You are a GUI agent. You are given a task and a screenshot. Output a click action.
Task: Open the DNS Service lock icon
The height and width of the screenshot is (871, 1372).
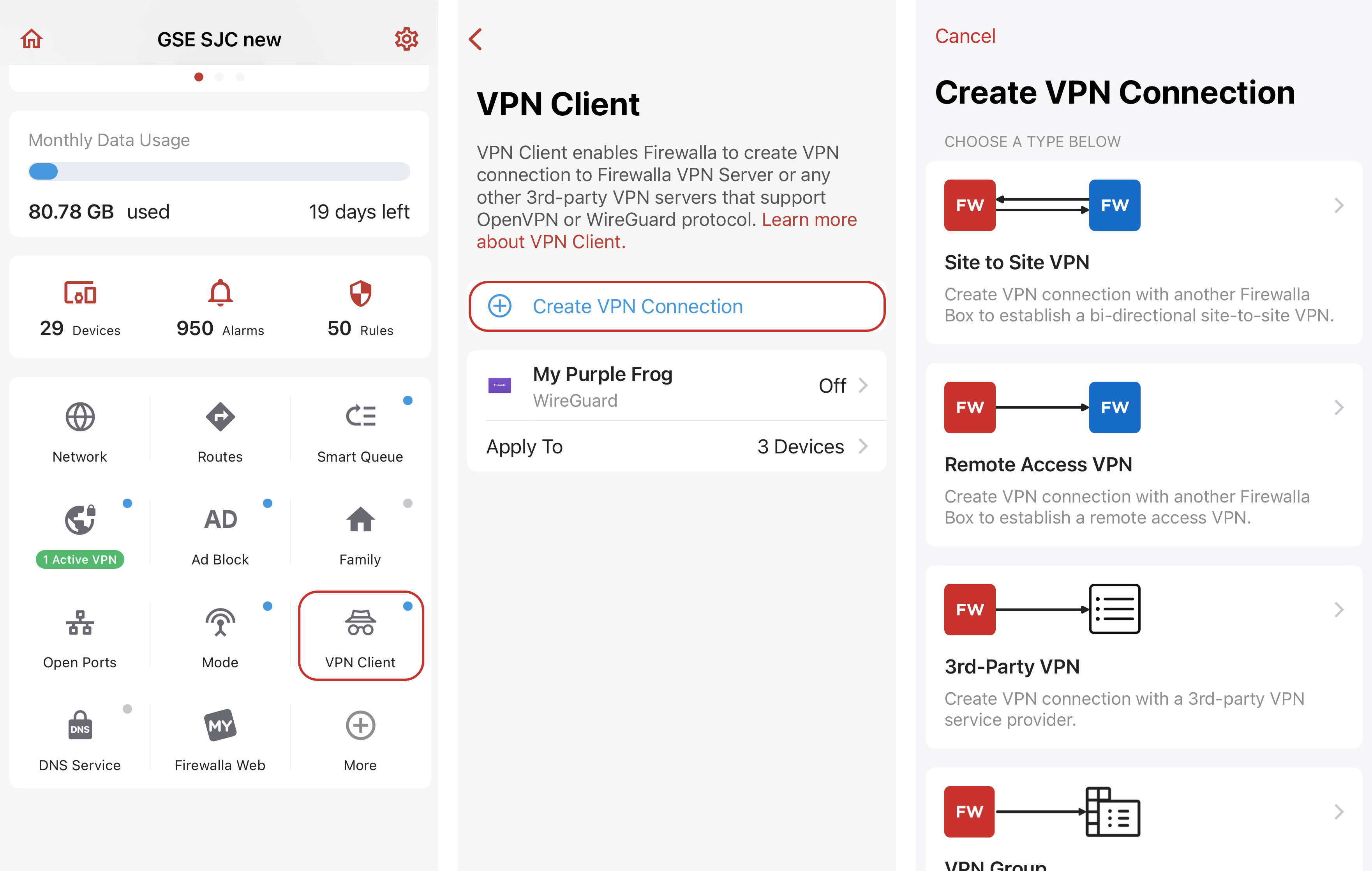(x=80, y=725)
